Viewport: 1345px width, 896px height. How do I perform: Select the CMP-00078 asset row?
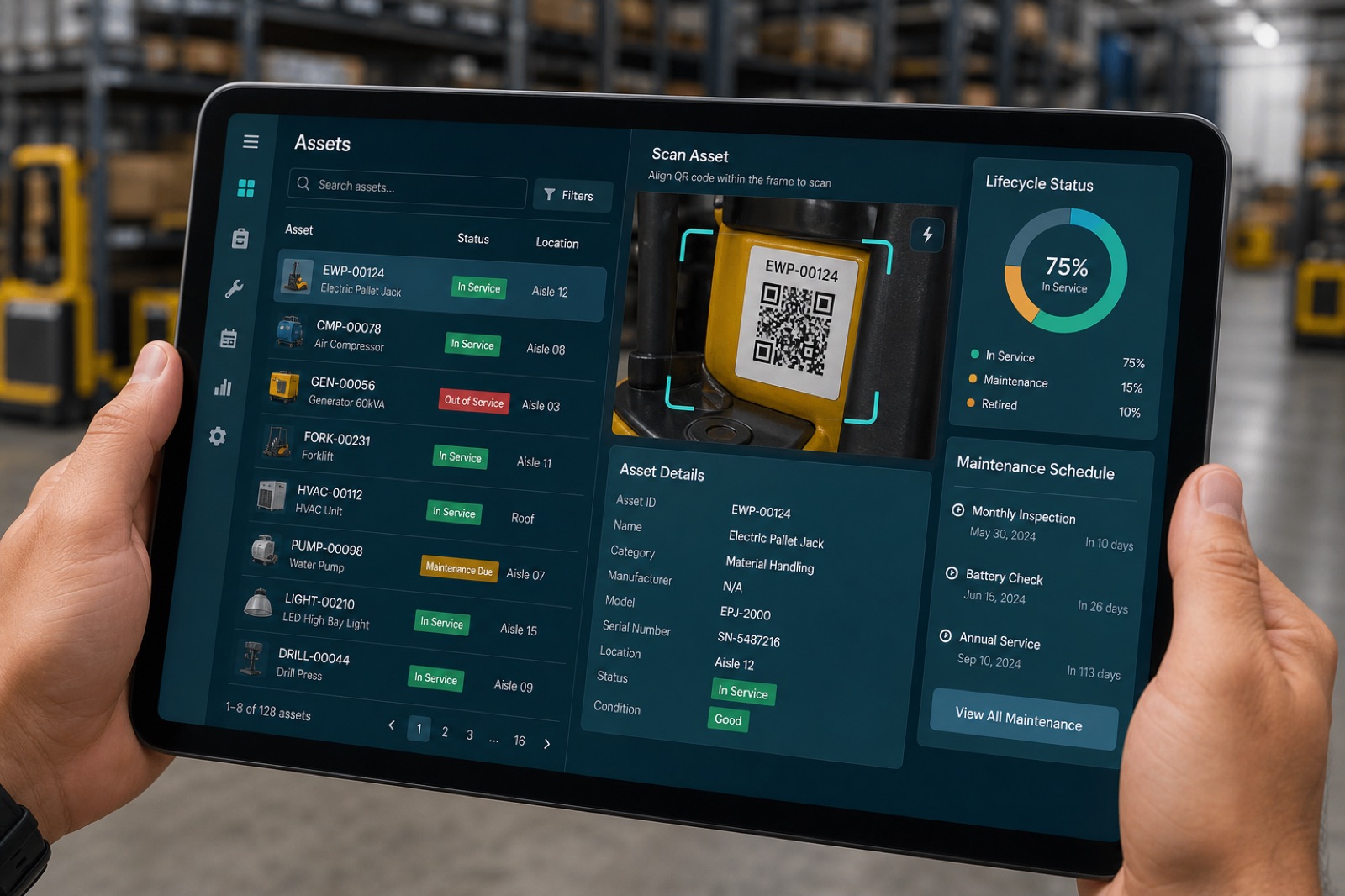click(434, 340)
